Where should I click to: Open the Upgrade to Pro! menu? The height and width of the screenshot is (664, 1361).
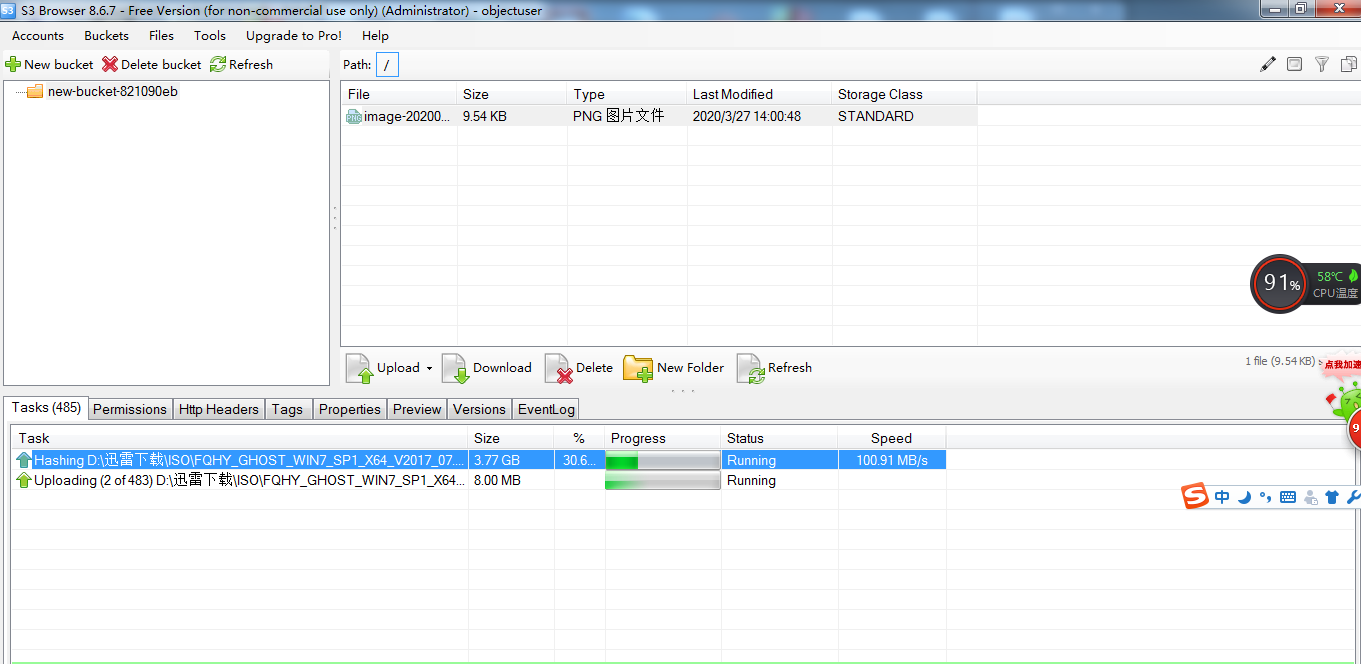coord(294,35)
